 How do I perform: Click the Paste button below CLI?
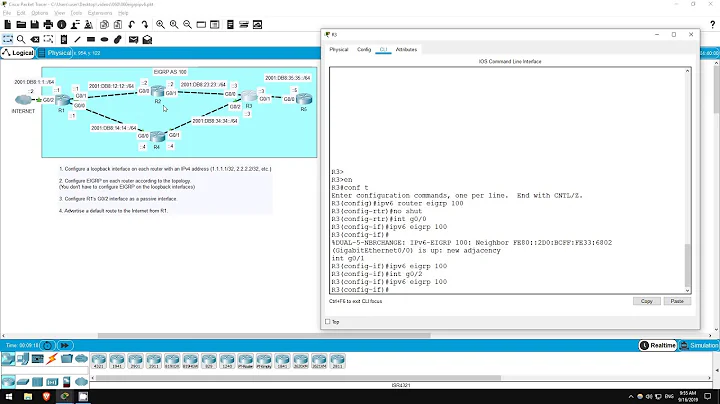click(x=677, y=301)
